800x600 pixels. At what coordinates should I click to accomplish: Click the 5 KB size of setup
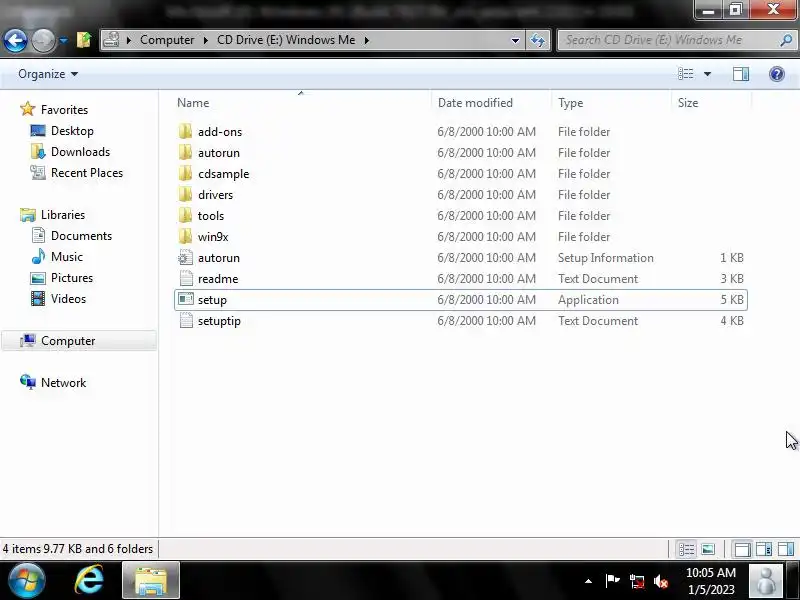732,299
